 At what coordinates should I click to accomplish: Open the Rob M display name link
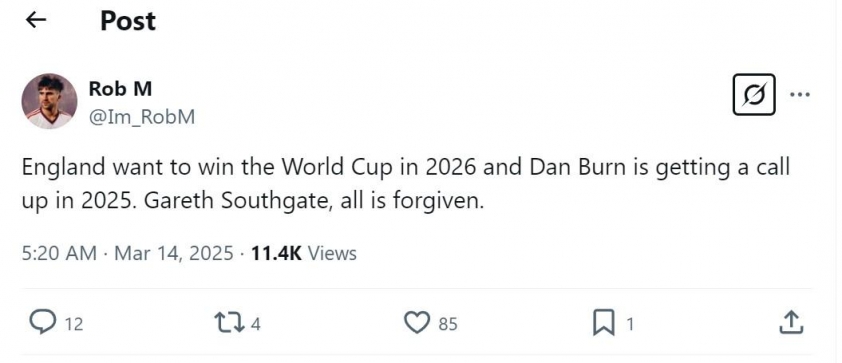pyautogui.click(x=120, y=89)
